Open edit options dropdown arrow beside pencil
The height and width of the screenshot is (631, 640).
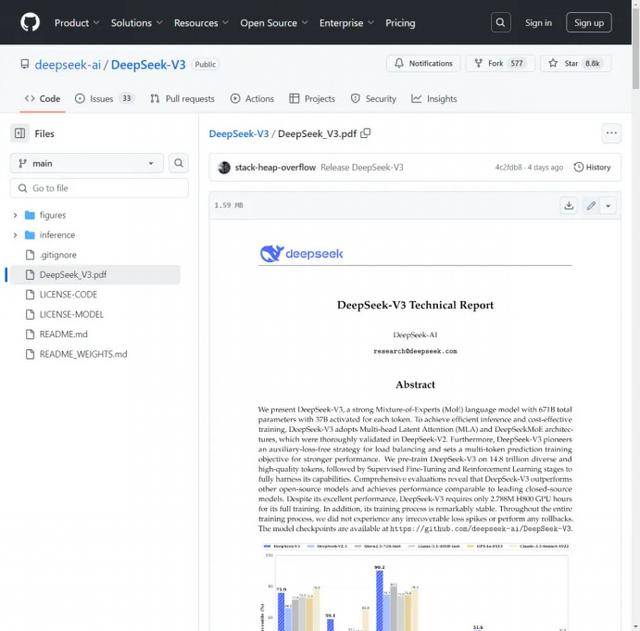tap(608, 205)
